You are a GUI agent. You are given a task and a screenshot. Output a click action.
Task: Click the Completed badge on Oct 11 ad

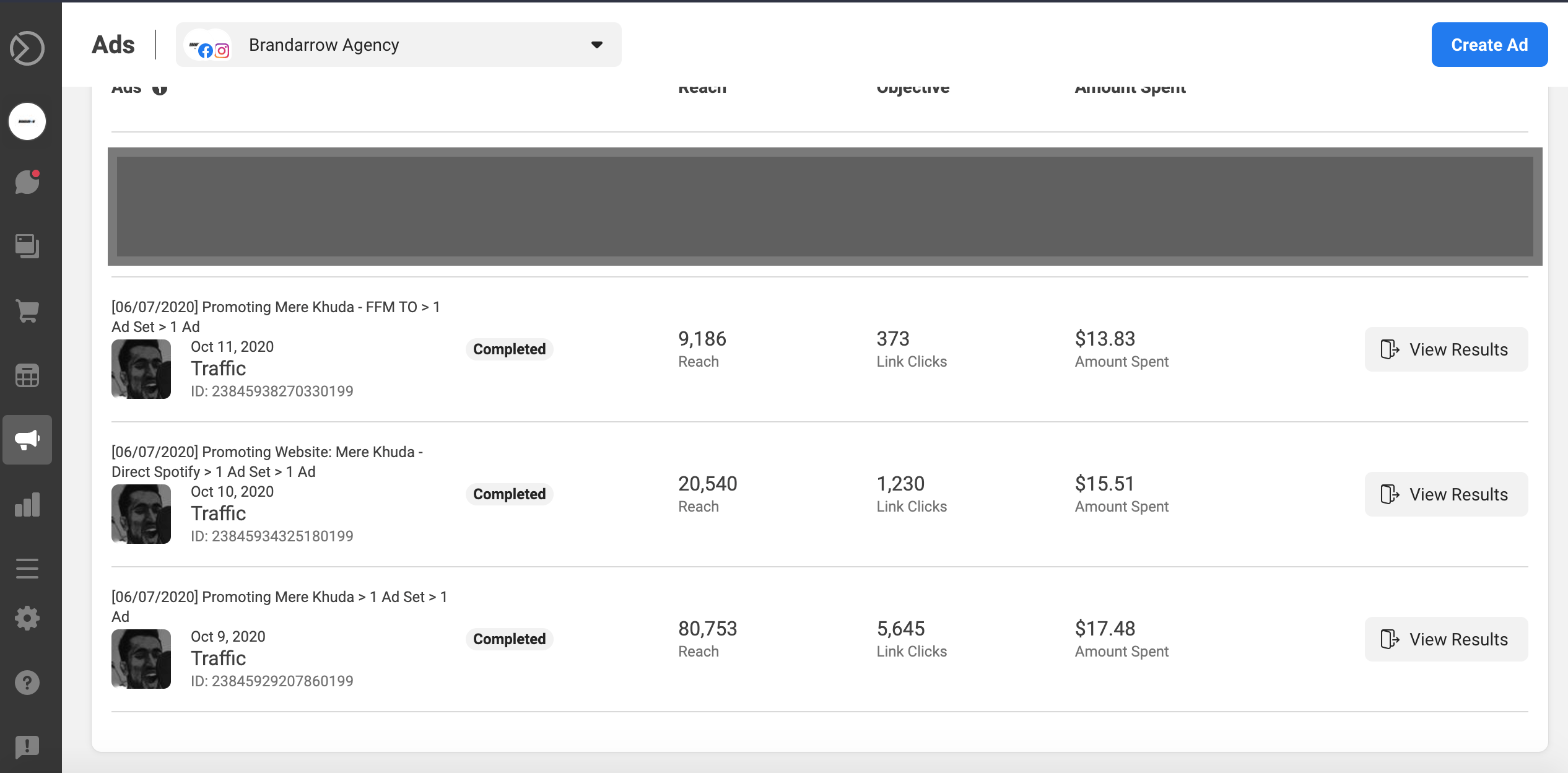509,349
